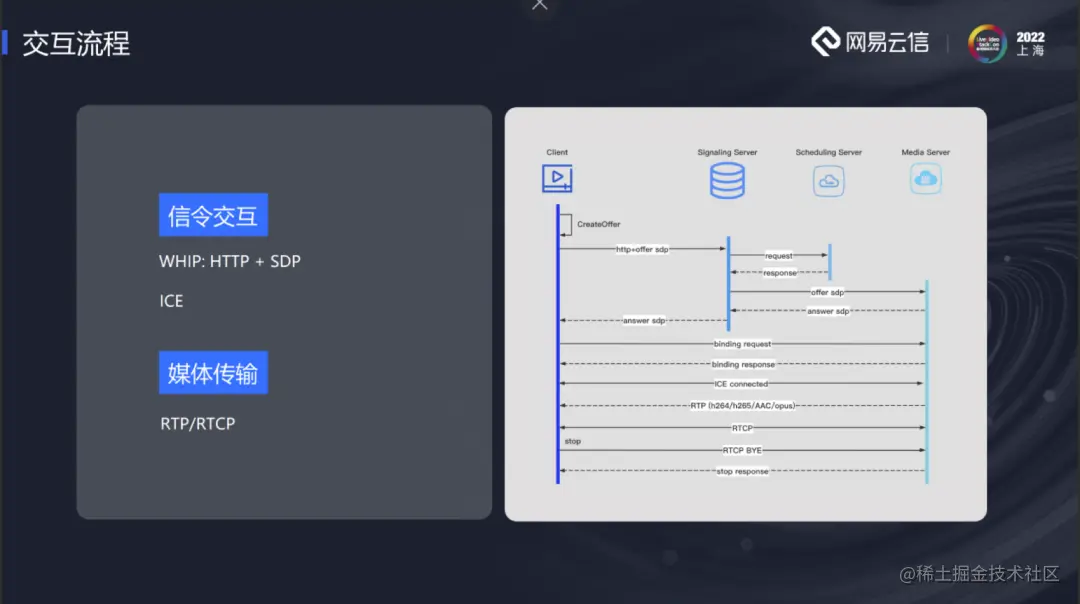Click the binding response label
This screenshot has width=1080, height=604.
[743, 364]
